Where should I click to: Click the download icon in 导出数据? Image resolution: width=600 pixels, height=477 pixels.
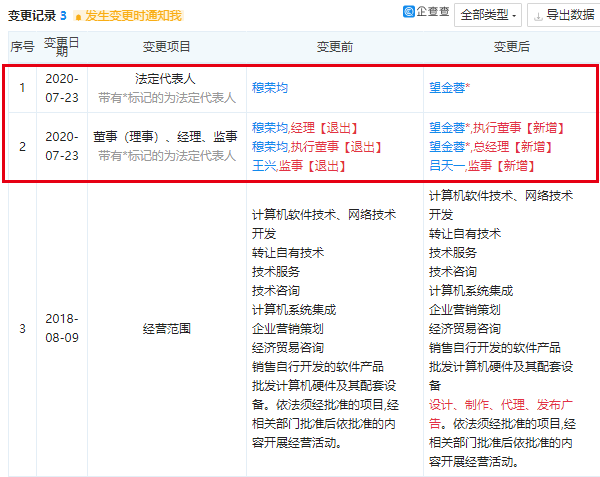click(x=538, y=16)
